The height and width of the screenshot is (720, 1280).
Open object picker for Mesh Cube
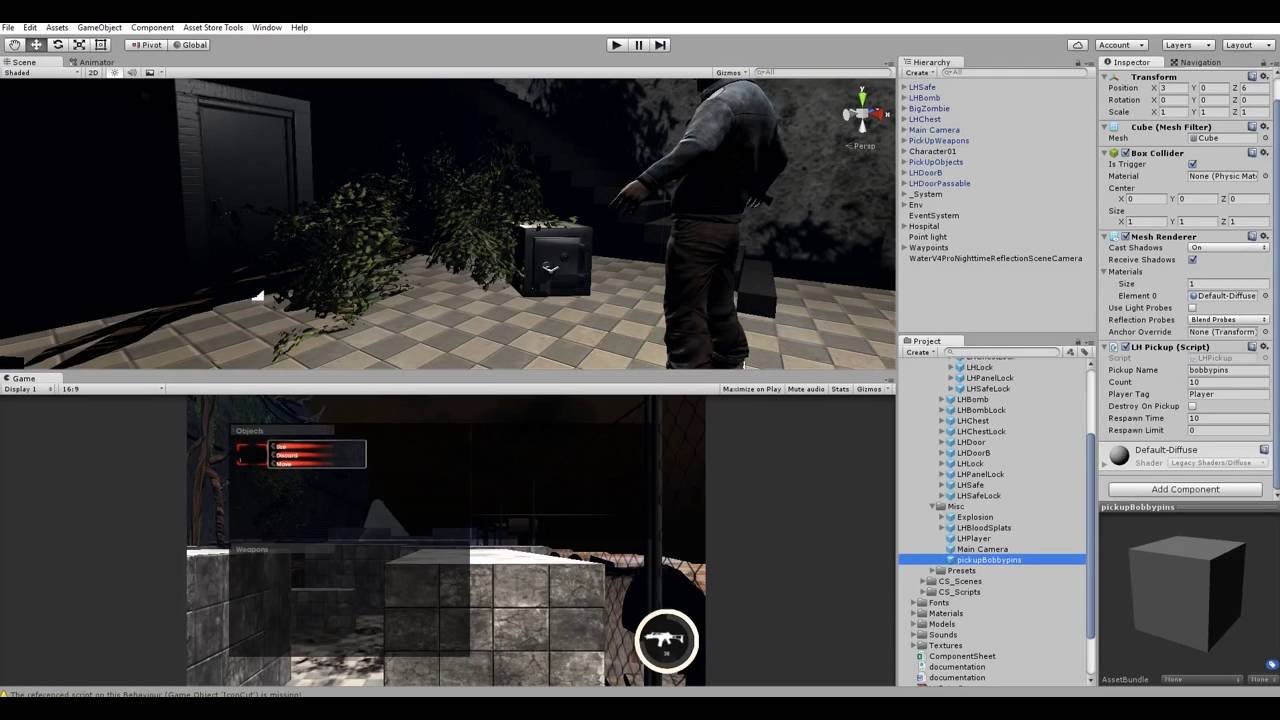[x=1265, y=138]
